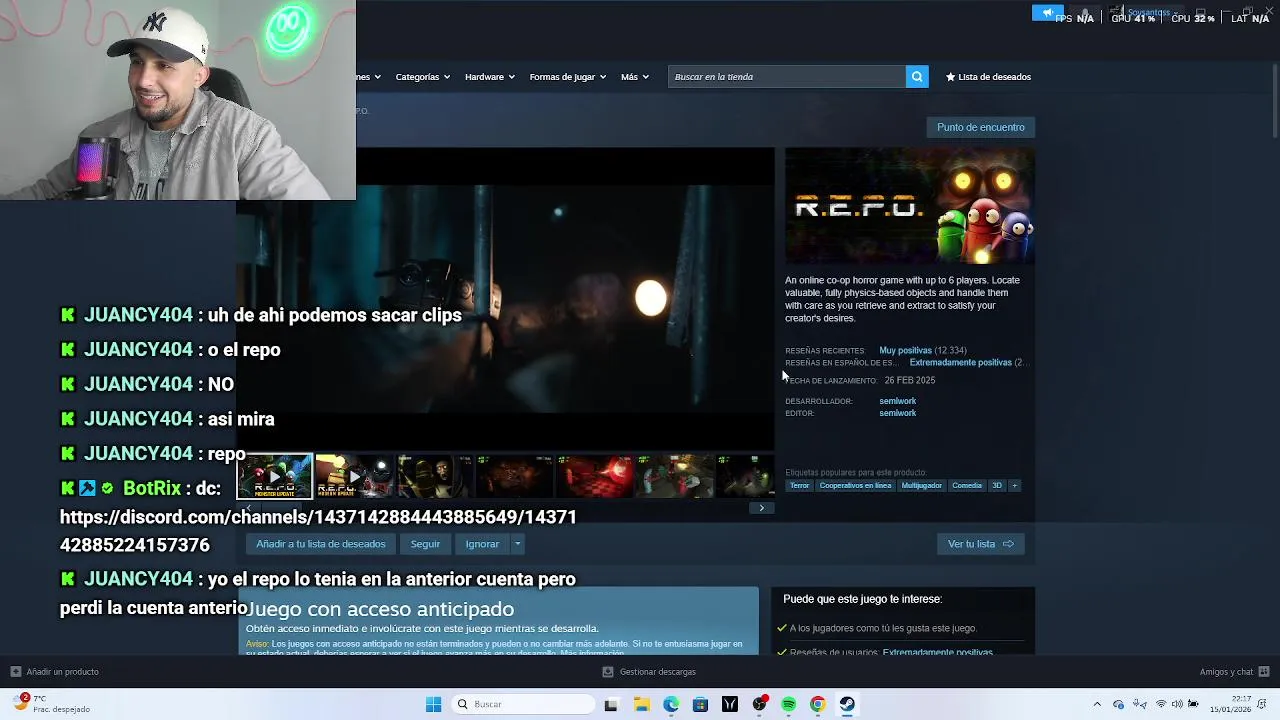Image resolution: width=1280 pixels, height=720 pixels.
Task: Open Microsoft Edge from taskbar
Action: [671, 705]
